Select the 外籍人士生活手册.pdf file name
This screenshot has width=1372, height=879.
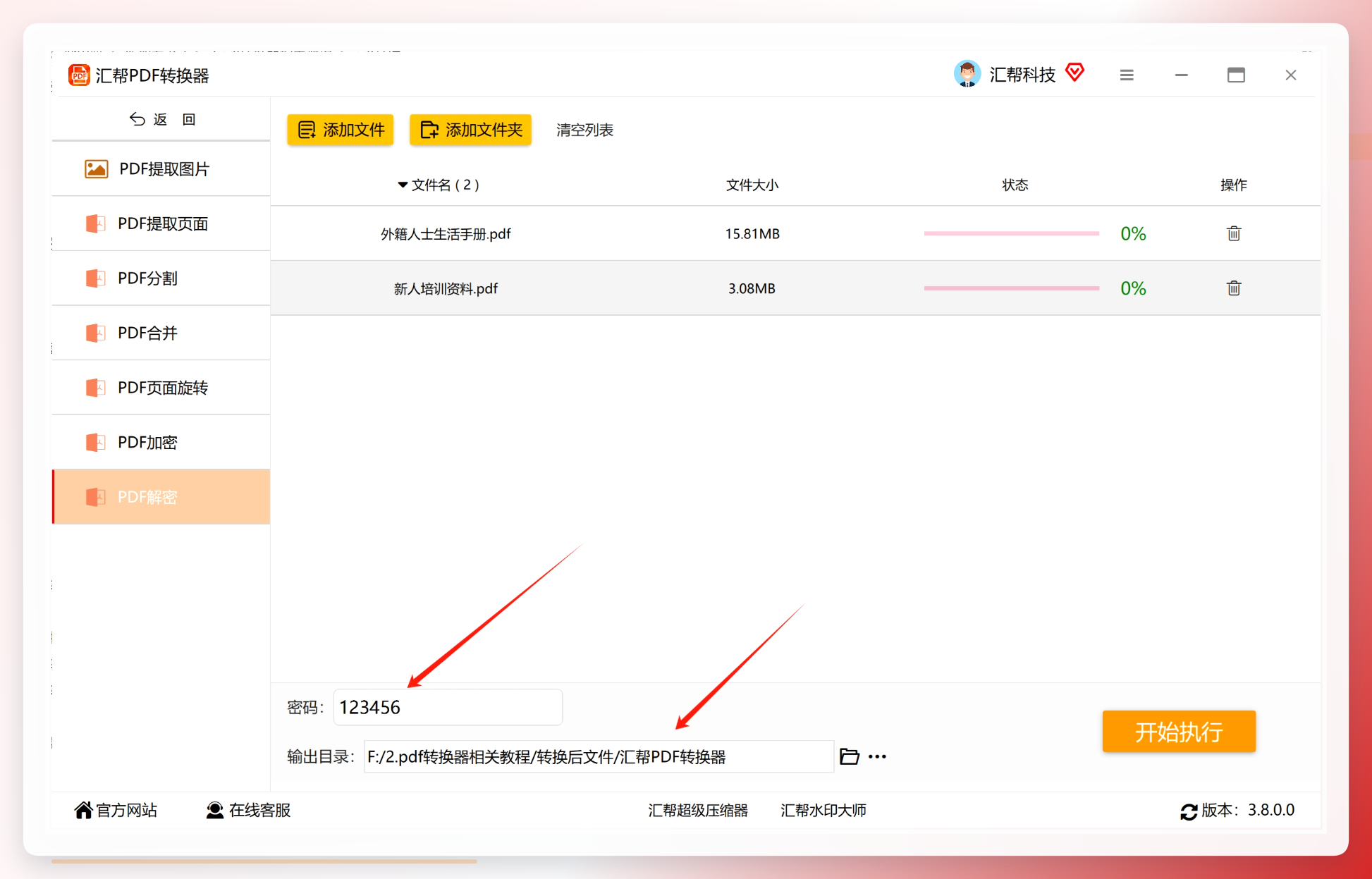[x=446, y=234]
